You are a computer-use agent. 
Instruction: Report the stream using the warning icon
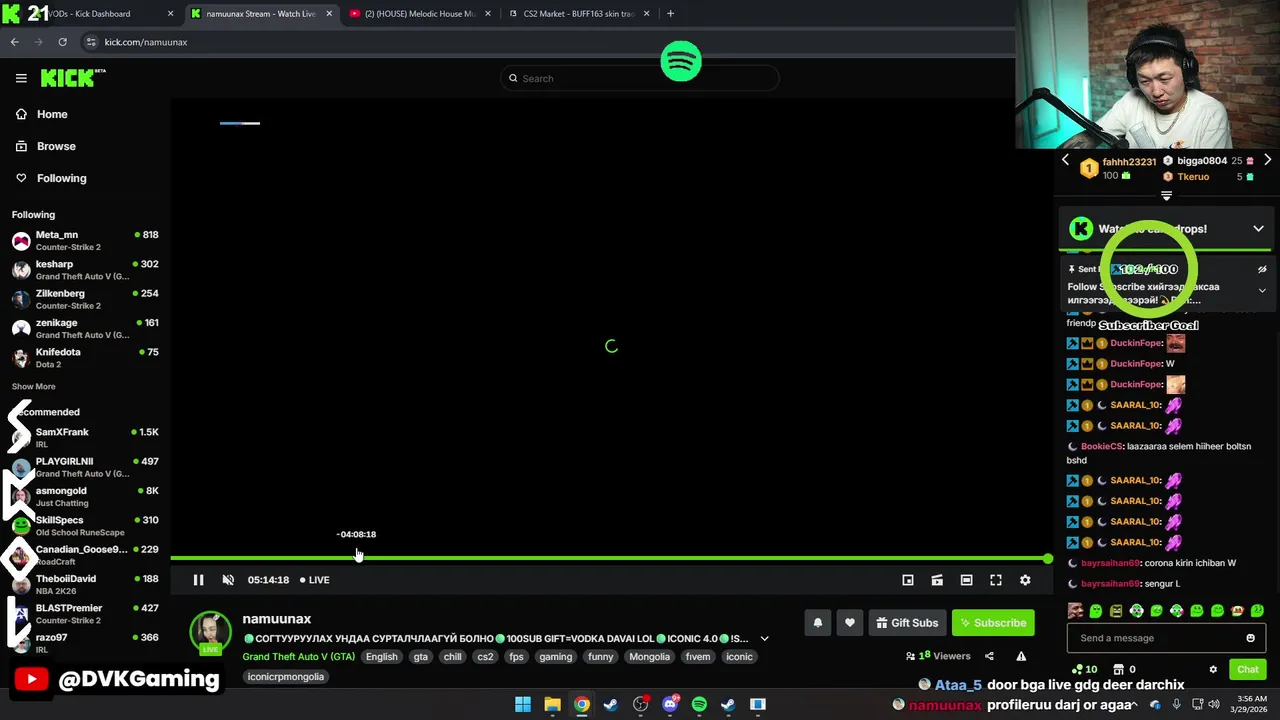(x=1021, y=656)
